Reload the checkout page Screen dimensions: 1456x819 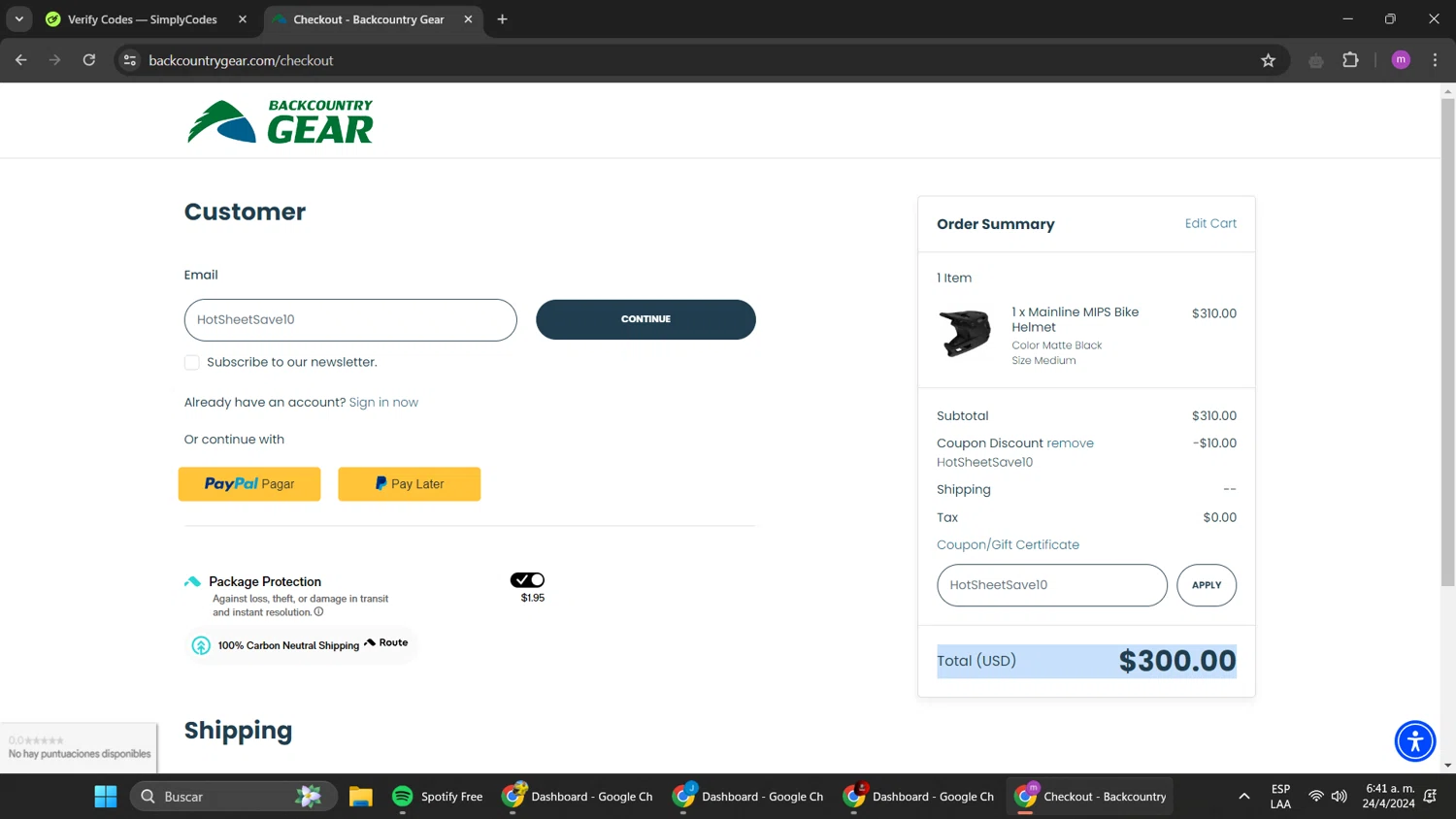click(x=89, y=60)
